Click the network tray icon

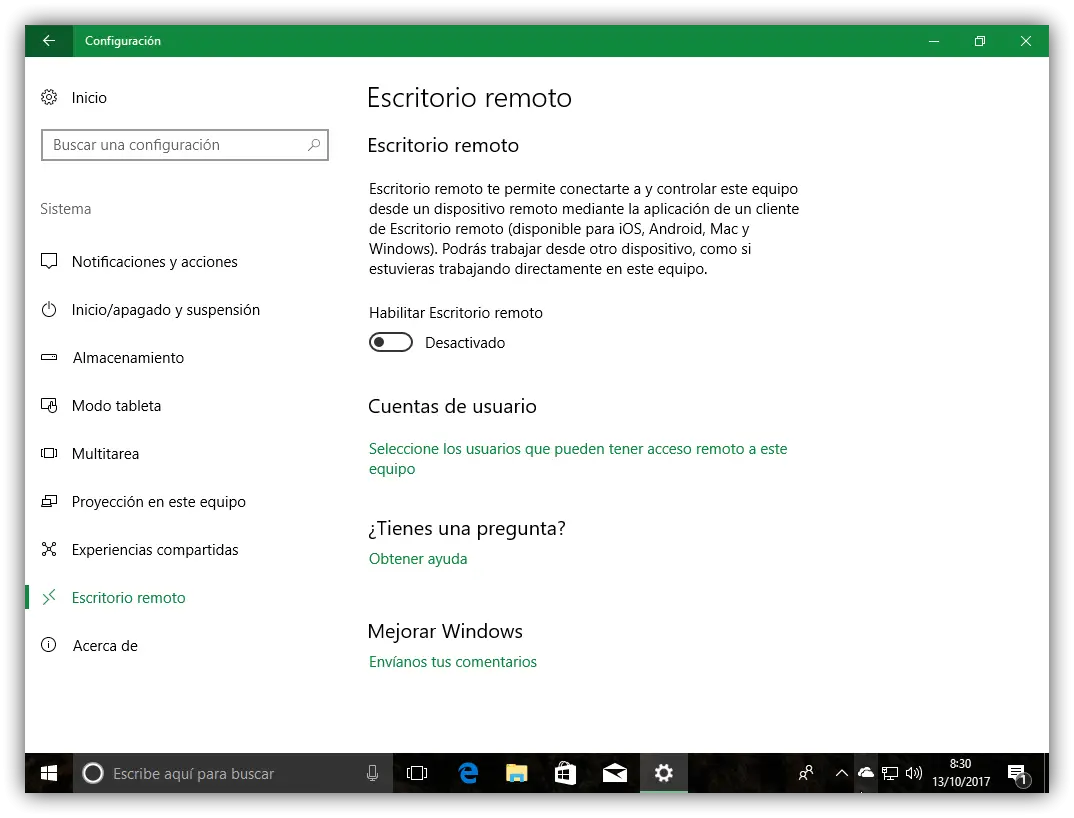coord(890,773)
